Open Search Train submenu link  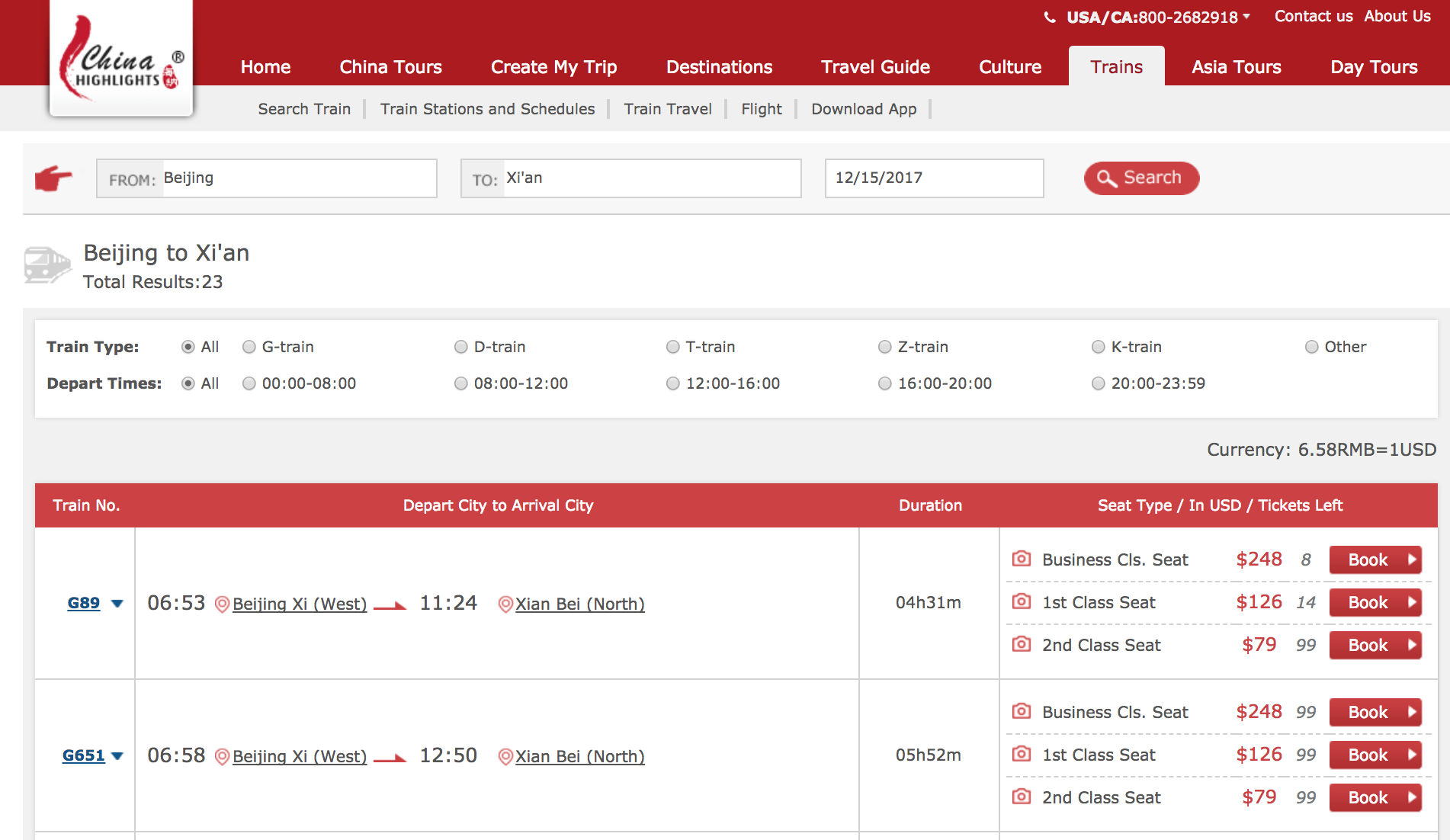(x=304, y=109)
